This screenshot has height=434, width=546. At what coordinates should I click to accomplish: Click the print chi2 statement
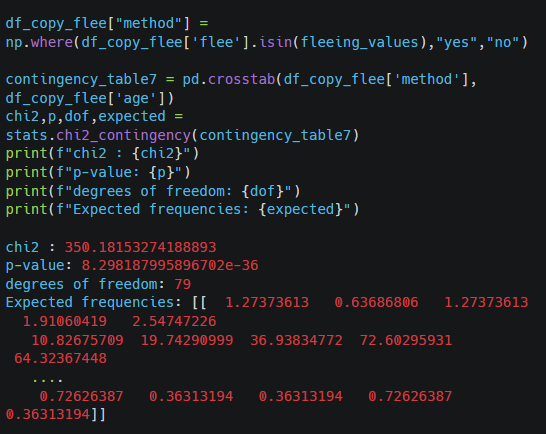[102, 153]
